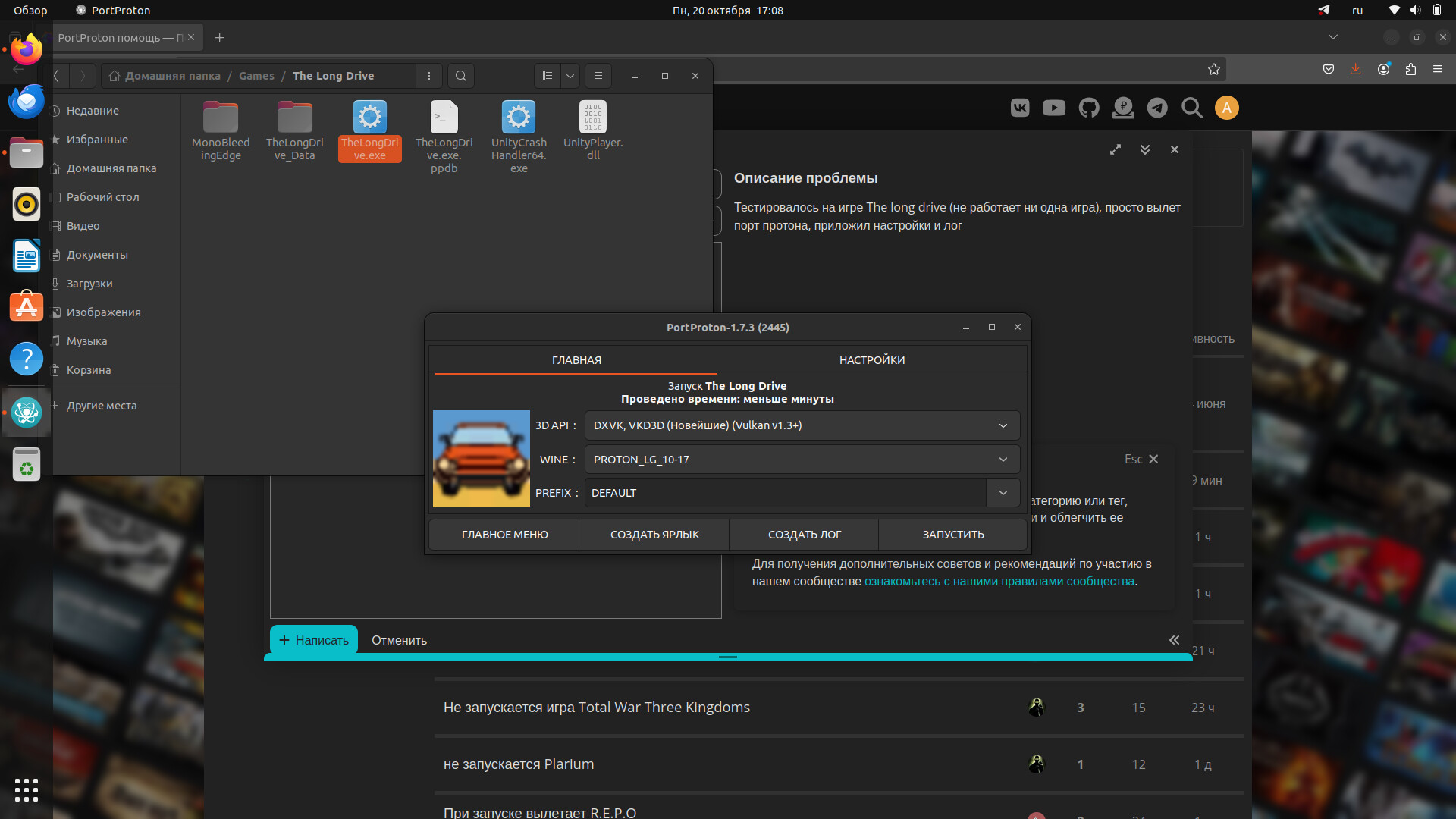Select TheLongDrive.exe file icon
The image size is (1456, 819).
coord(369,118)
